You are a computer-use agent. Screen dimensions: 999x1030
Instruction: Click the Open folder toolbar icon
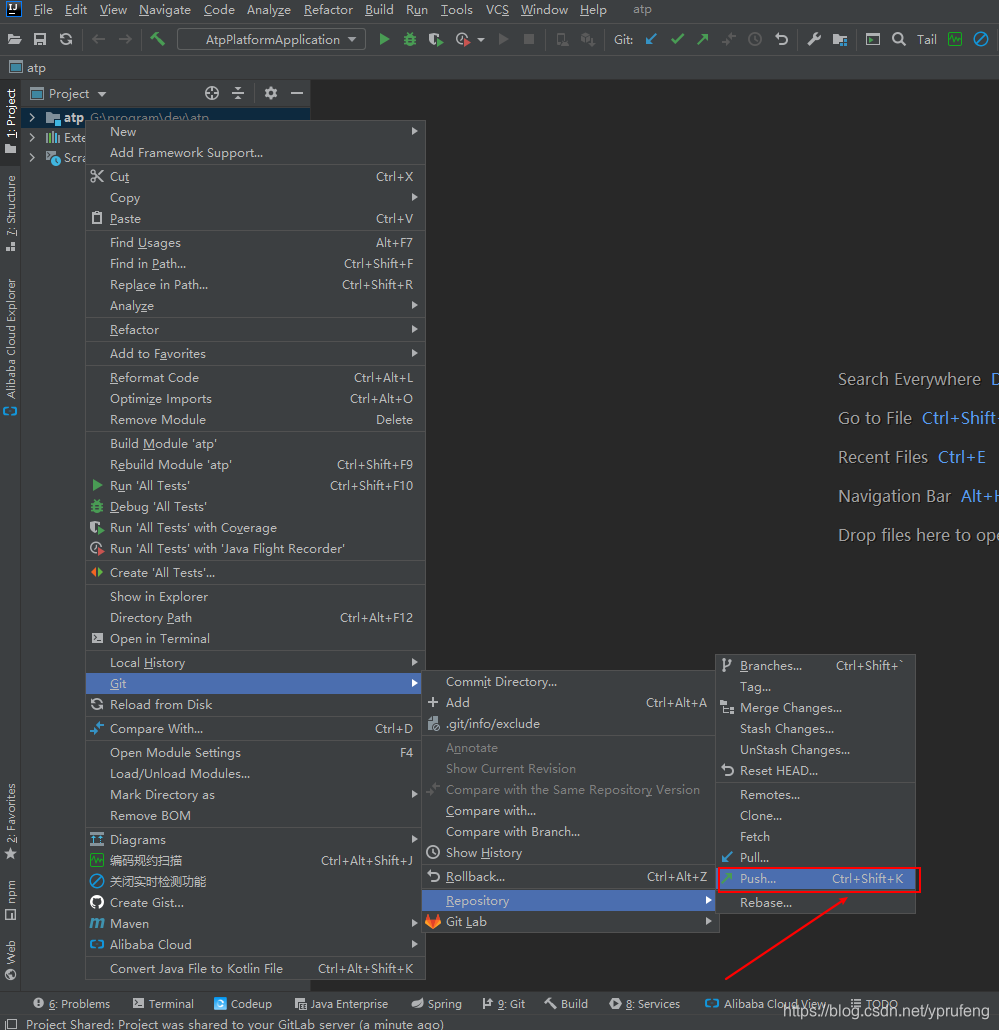pyautogui.click(x=14, y=39)
